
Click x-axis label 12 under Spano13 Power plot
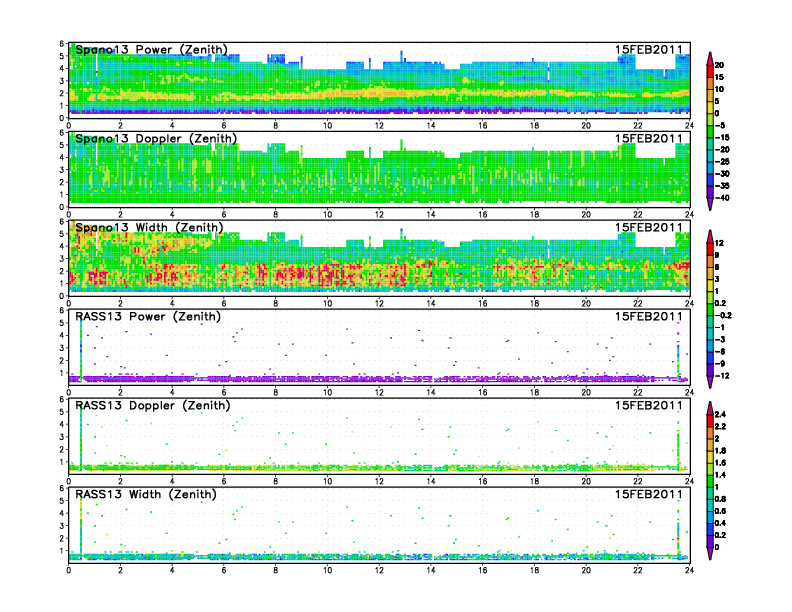pyautogui.click(x=379, y=126)
